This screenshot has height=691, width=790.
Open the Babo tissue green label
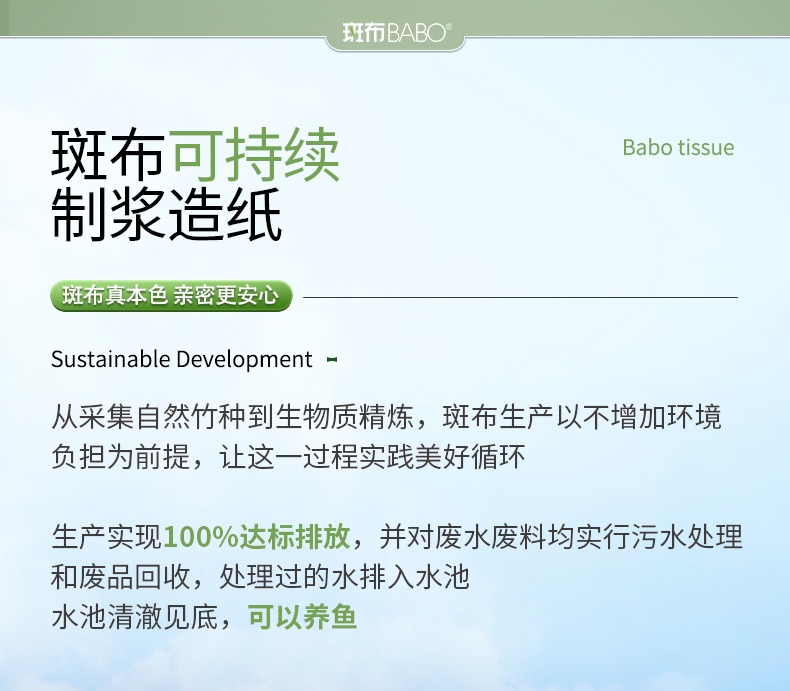point(677,148)
